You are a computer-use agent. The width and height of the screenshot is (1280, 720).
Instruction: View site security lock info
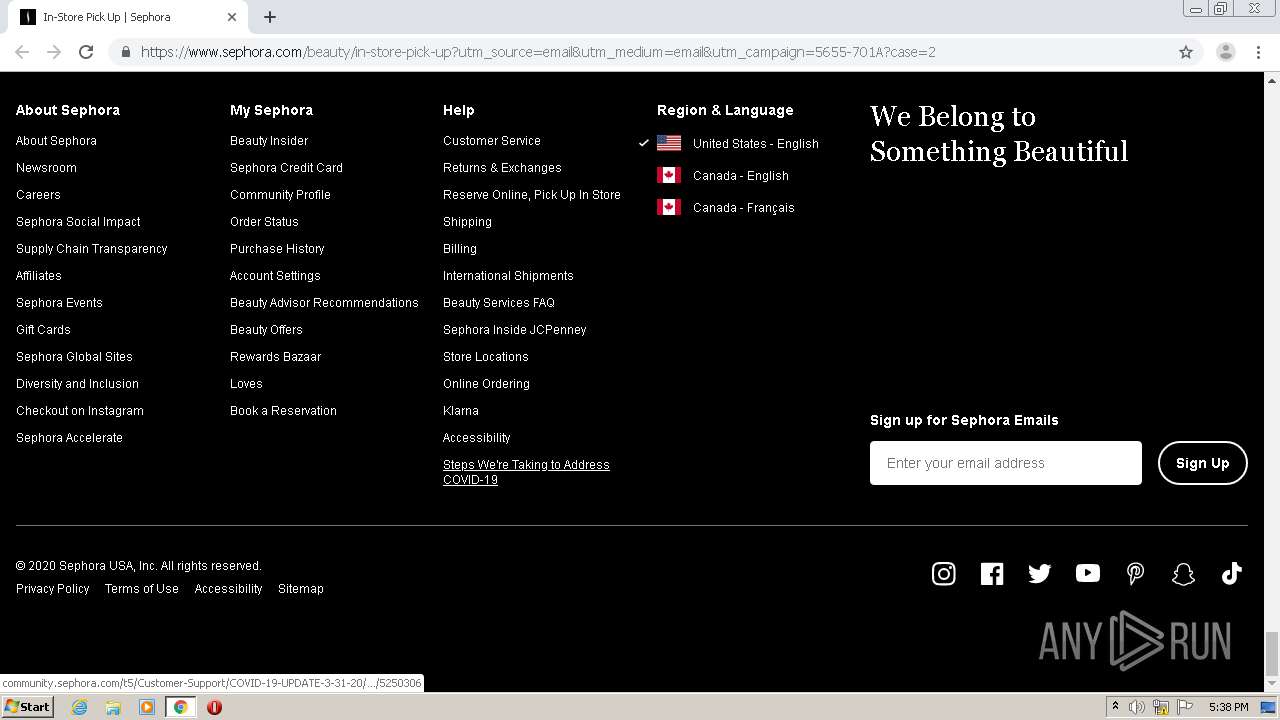[x=125, y=52]
